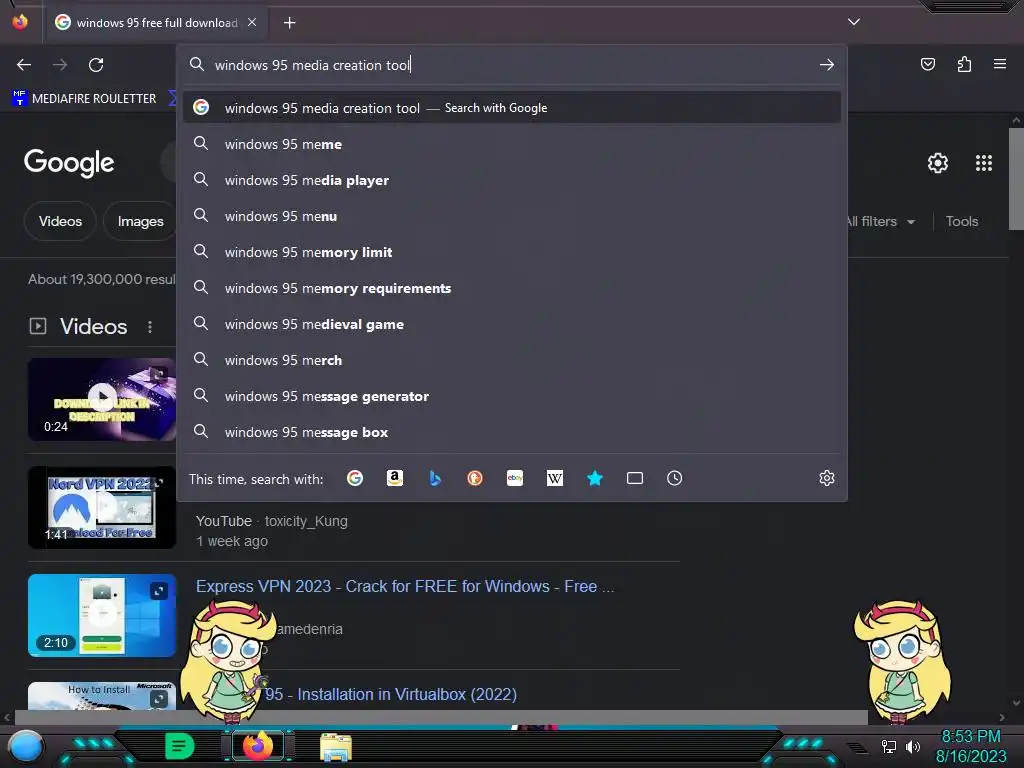1024x768 pixels.
Task: Search this time with Wikipedia icon
Action: pyautogui.click(x=554, y=478)
